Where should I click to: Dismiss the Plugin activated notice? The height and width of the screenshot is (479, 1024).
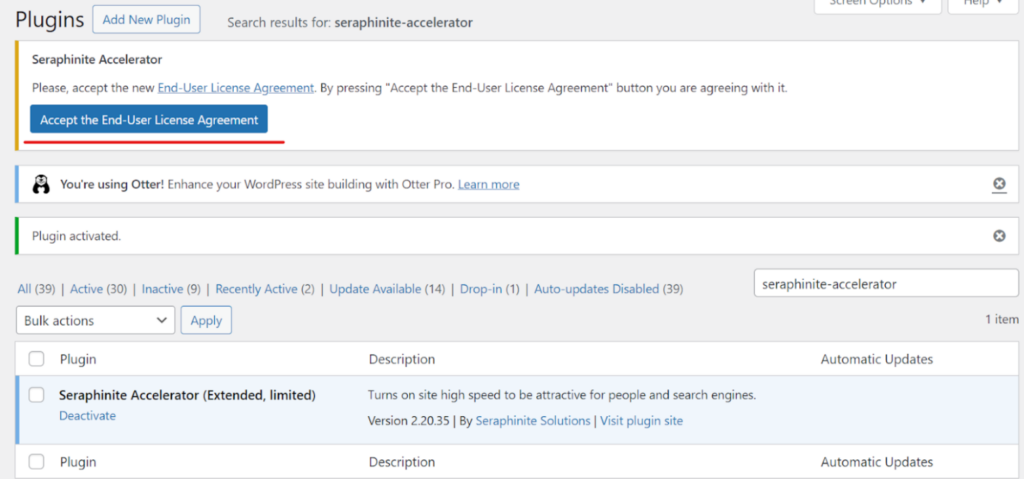999,236
